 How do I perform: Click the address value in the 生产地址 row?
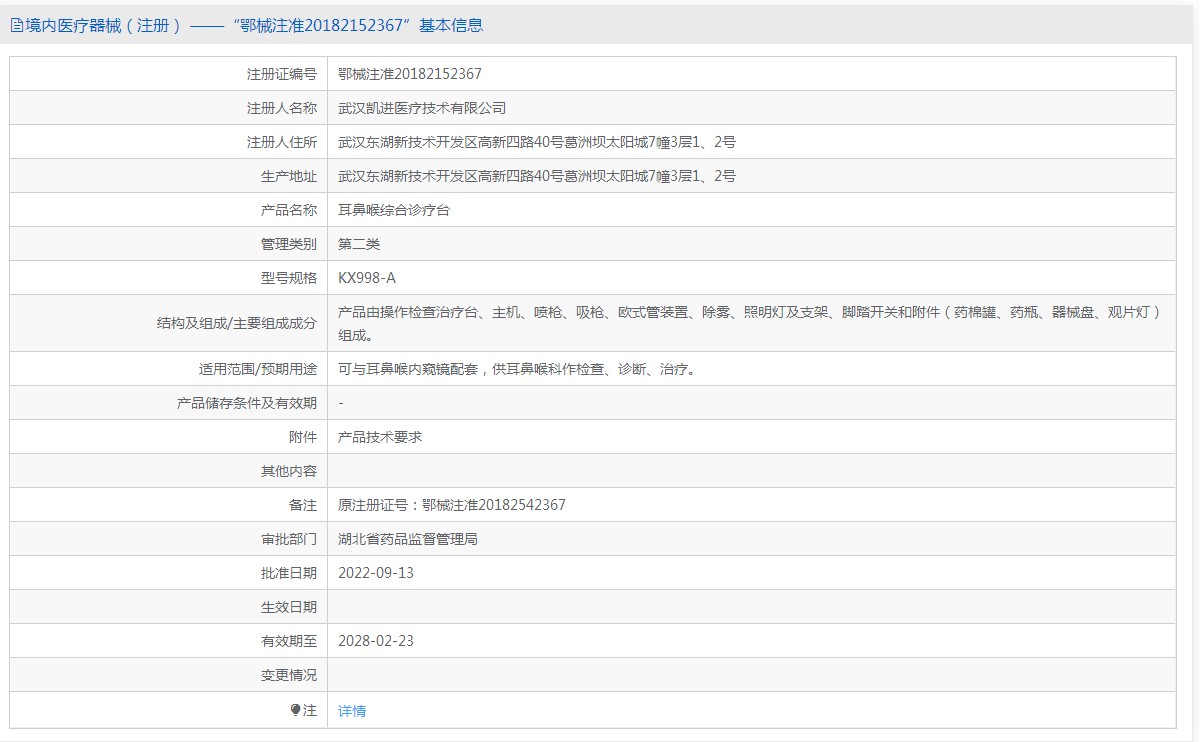(537, 176)
